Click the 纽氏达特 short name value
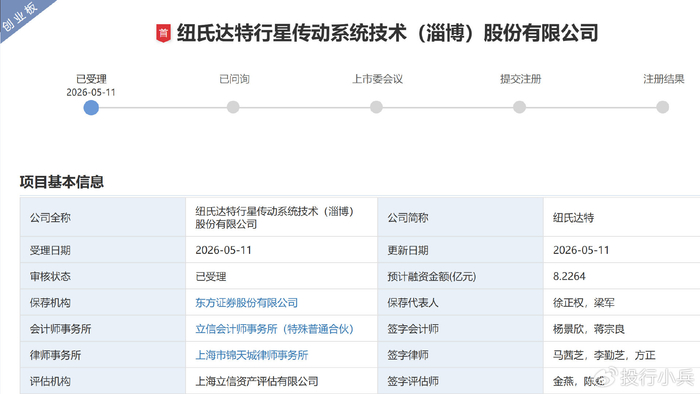 click(x=574, y=218)
